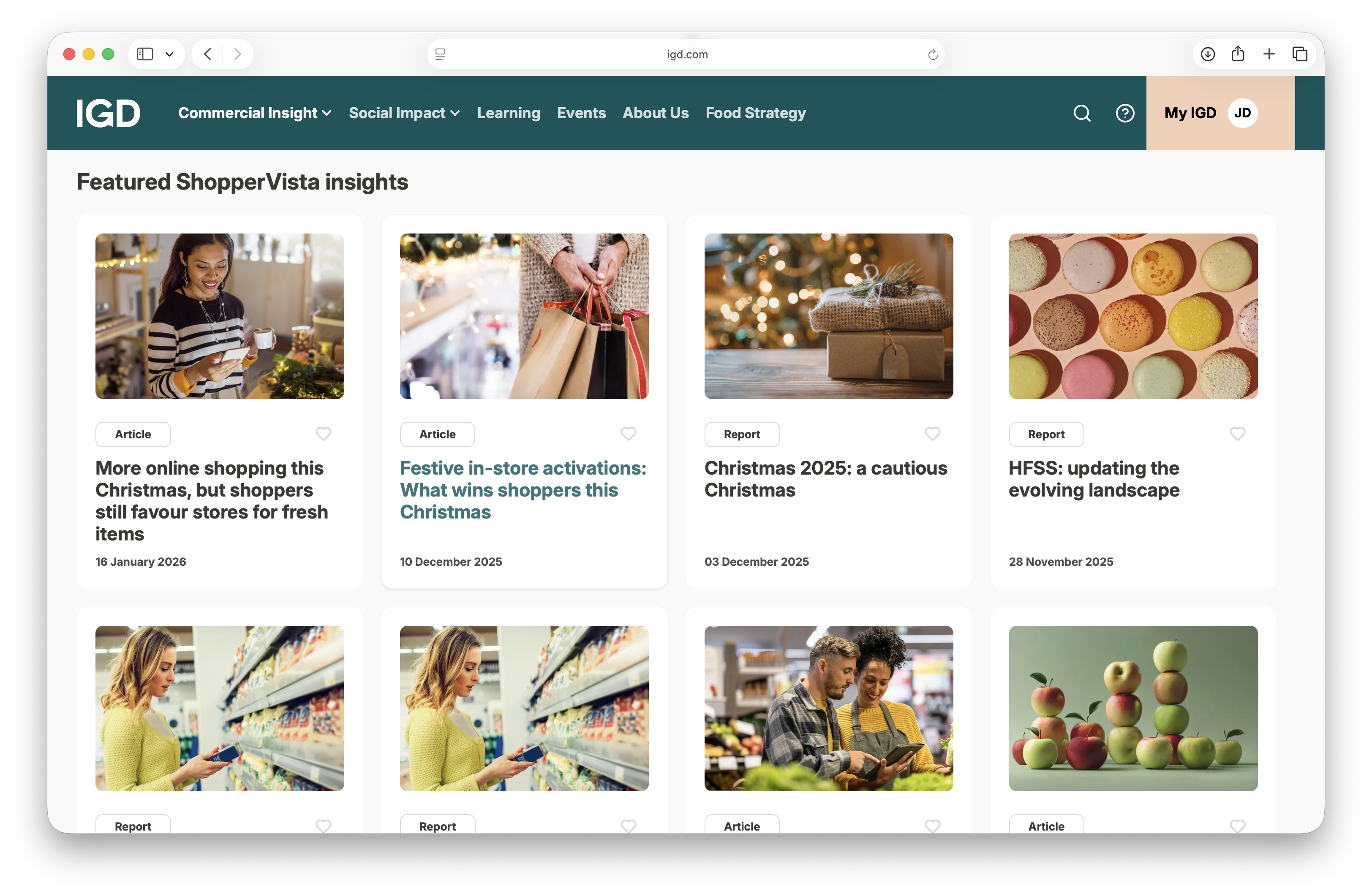Expand the Social Impact dropdown
1372x896 pixels.
[x=403, y=113]
